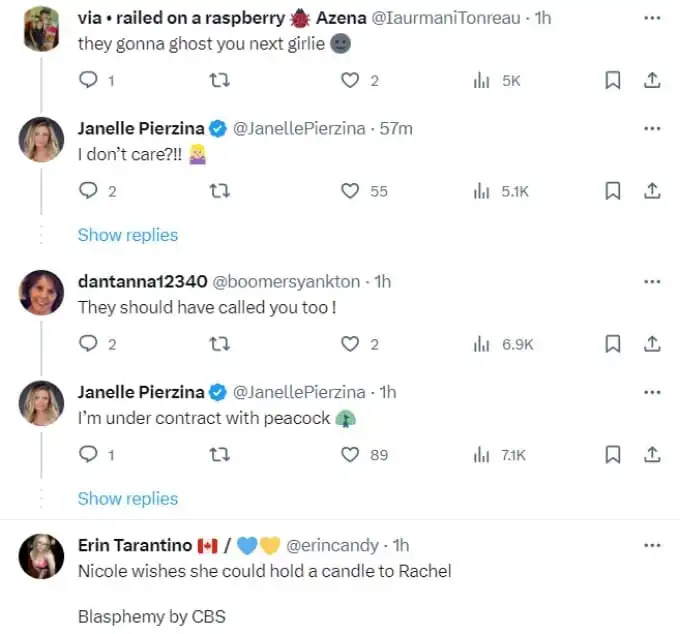
Task: Open more options on Erin Tarantino's tweet
Action: click(x=652, y=546)
